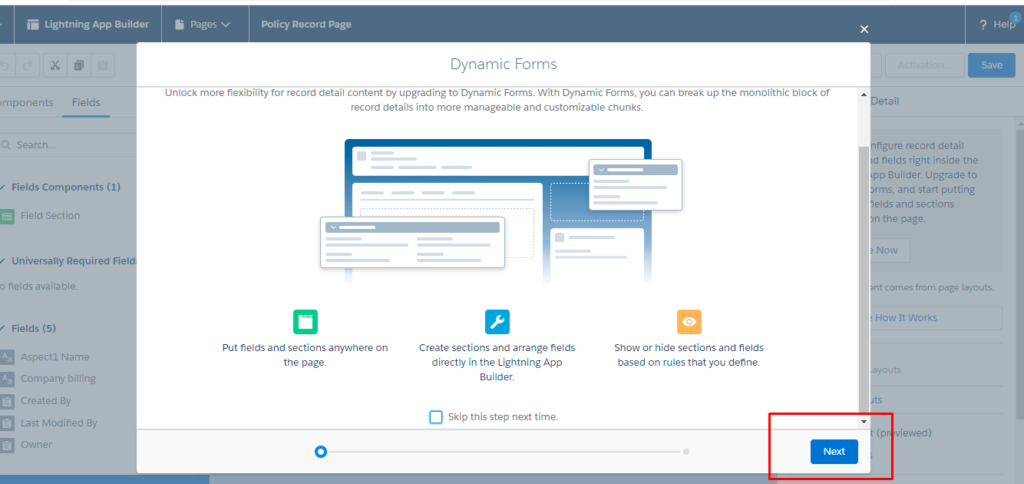Click the green fields placement icon
Viewport: 1024px width, 484px height.
[x=305, y=322]
